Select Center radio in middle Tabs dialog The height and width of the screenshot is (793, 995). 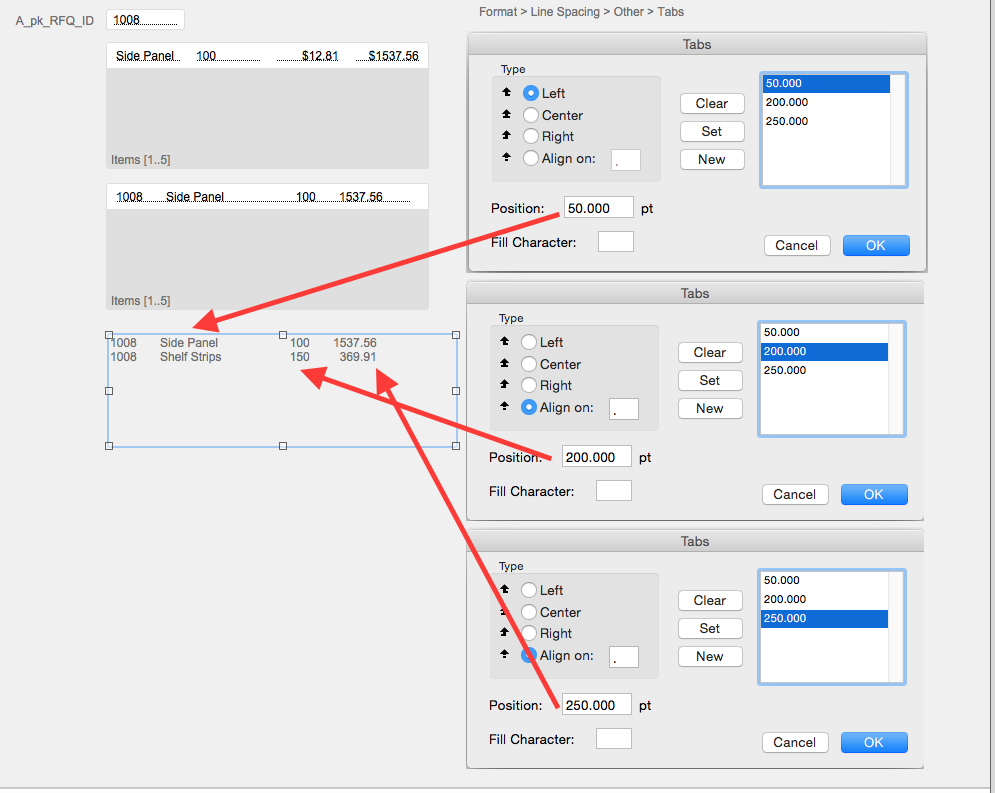pyautogui.click(x=529, y=364)
